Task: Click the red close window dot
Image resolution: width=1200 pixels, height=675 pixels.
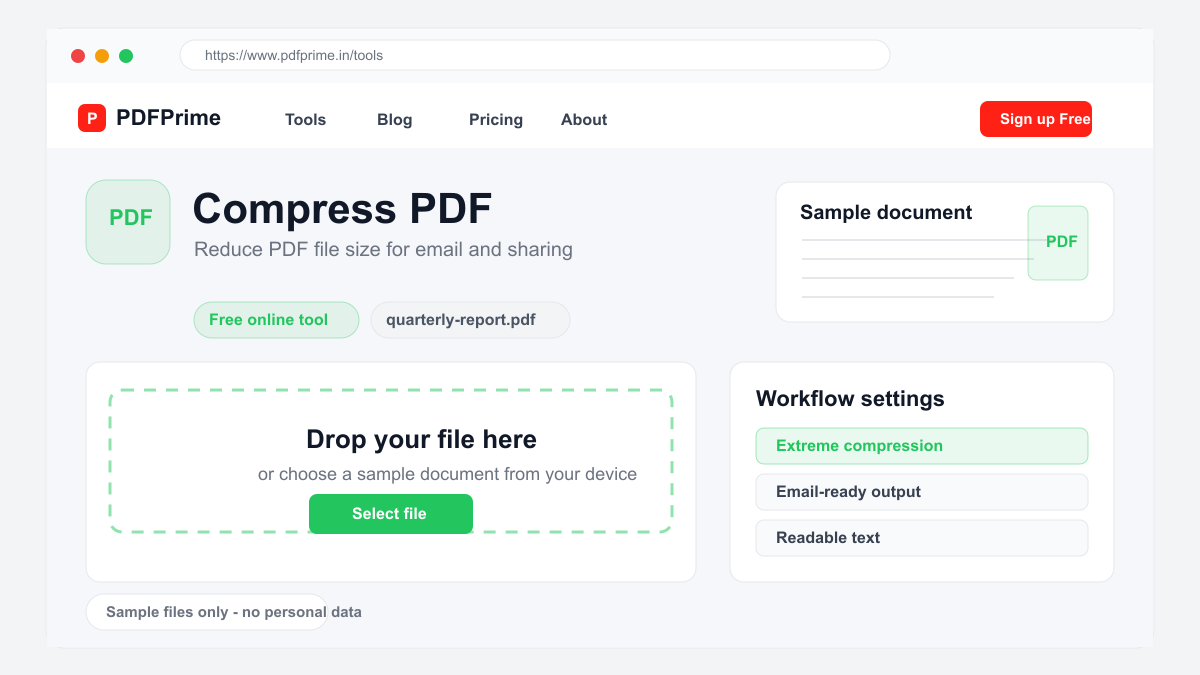Action: pos(78,56)
